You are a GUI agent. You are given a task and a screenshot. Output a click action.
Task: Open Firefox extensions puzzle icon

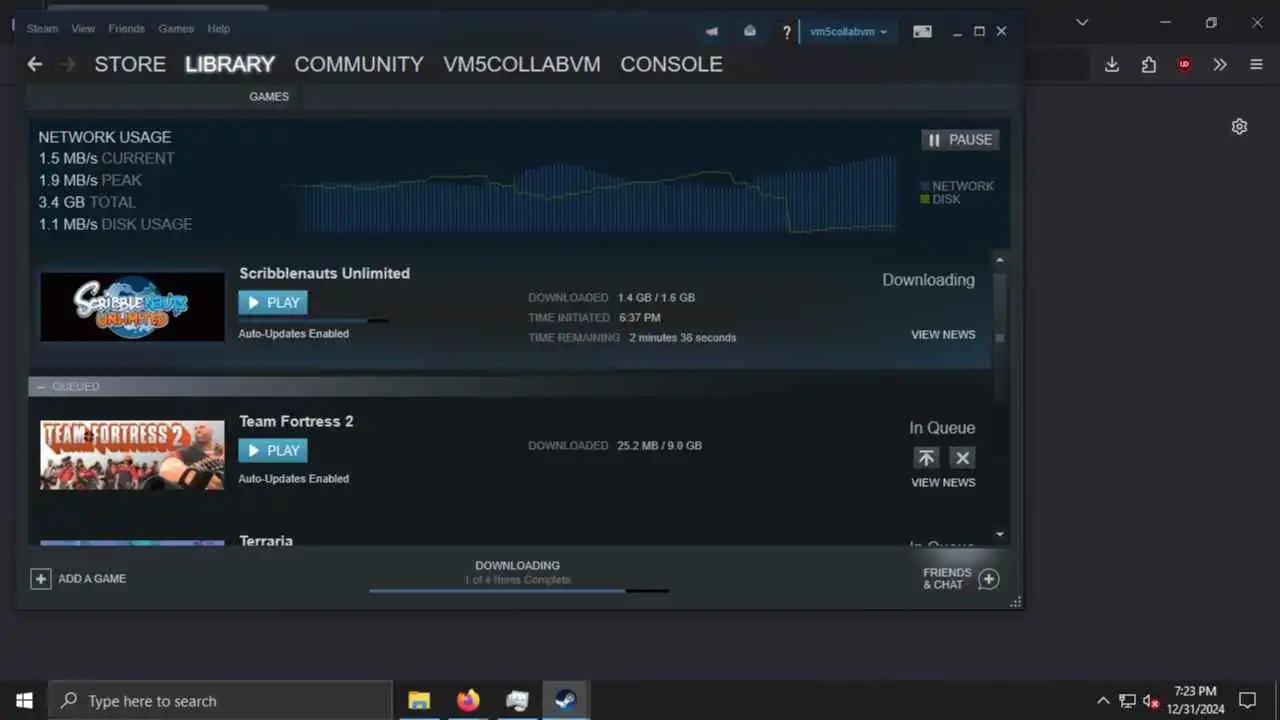1148,64
